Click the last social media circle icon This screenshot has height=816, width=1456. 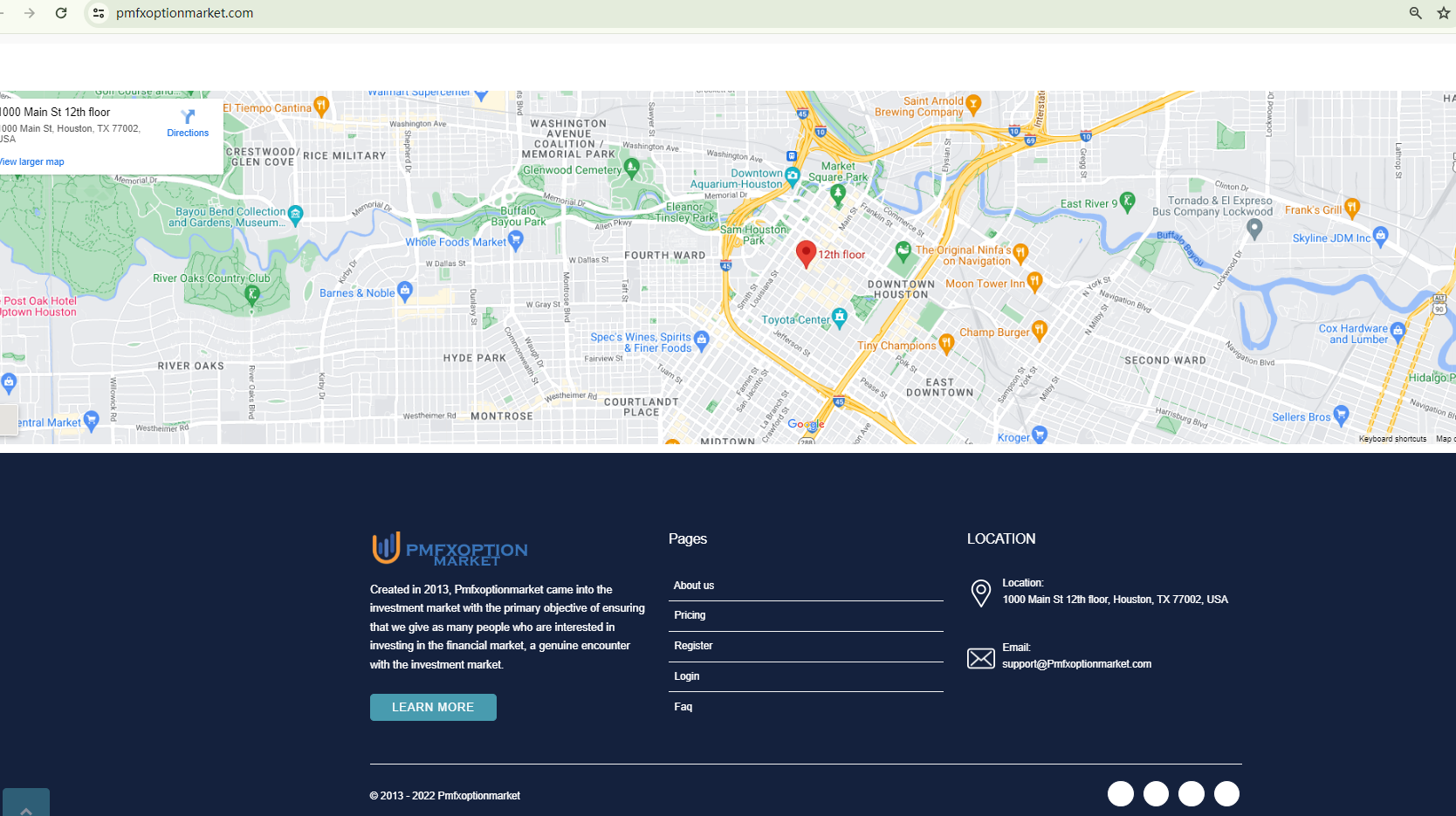[x=1226, y=793]
